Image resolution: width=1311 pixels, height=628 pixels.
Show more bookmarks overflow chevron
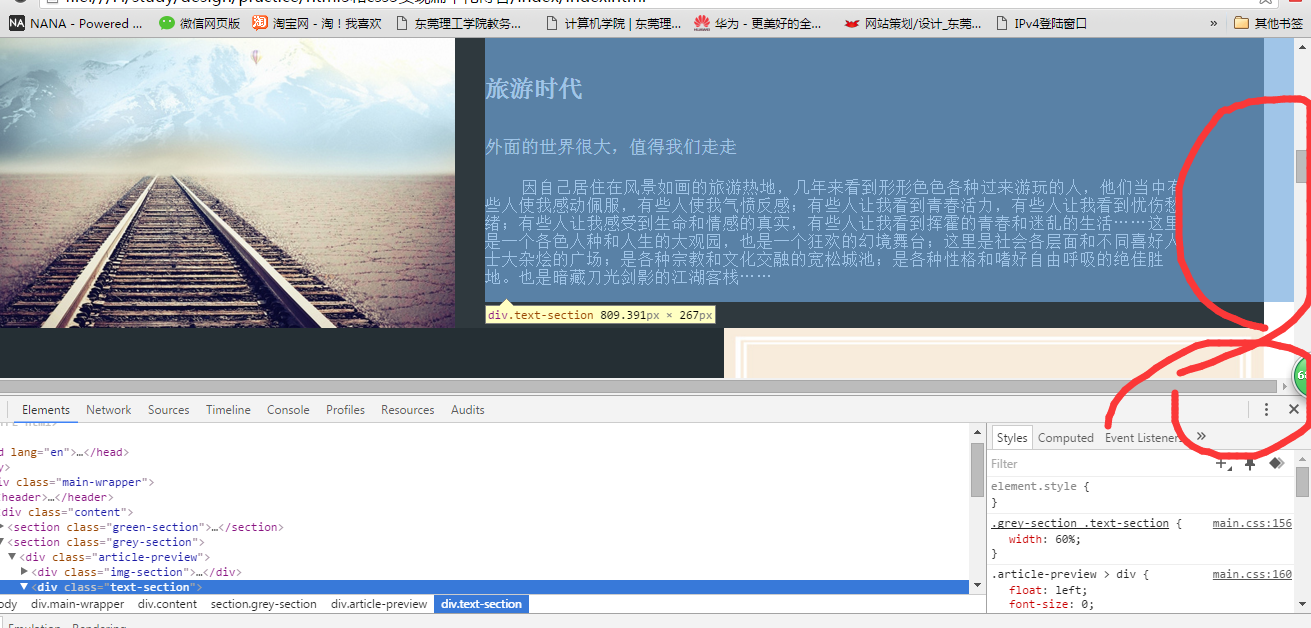pyautogui.click(x=1214, y=23)
